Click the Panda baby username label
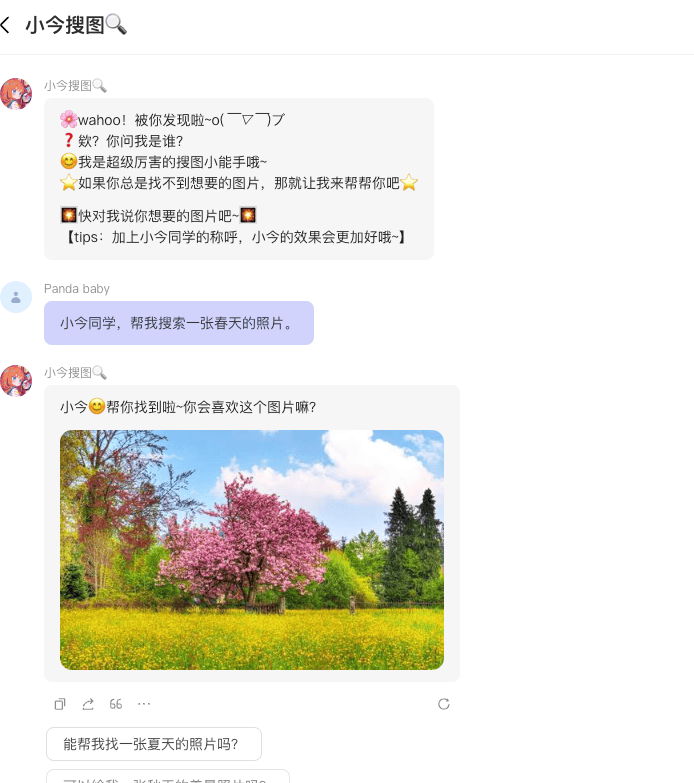This screenshot has height=783, width=694. click(77, 289)
